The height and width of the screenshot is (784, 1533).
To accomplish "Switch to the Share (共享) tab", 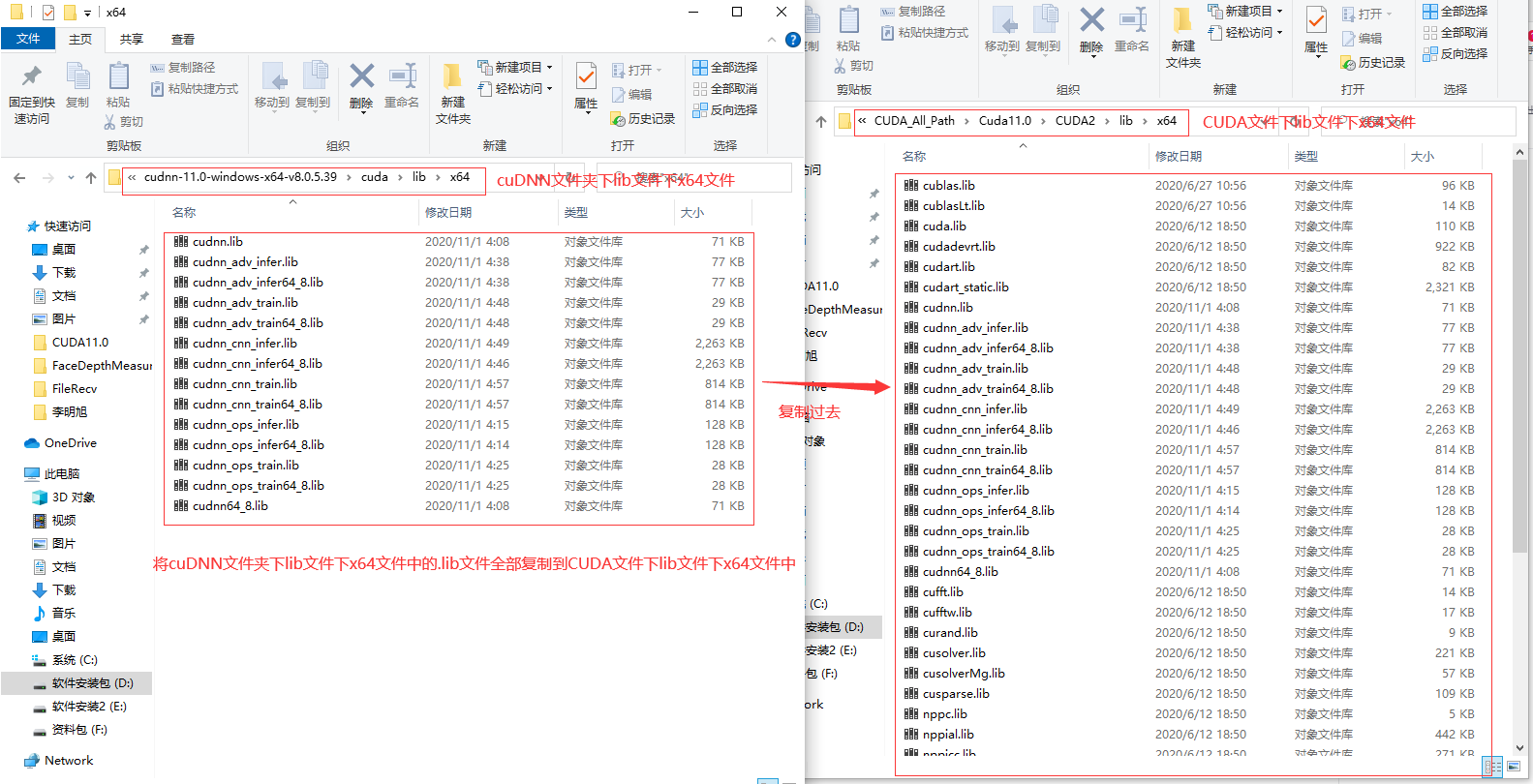I will [x=132, y=40].
